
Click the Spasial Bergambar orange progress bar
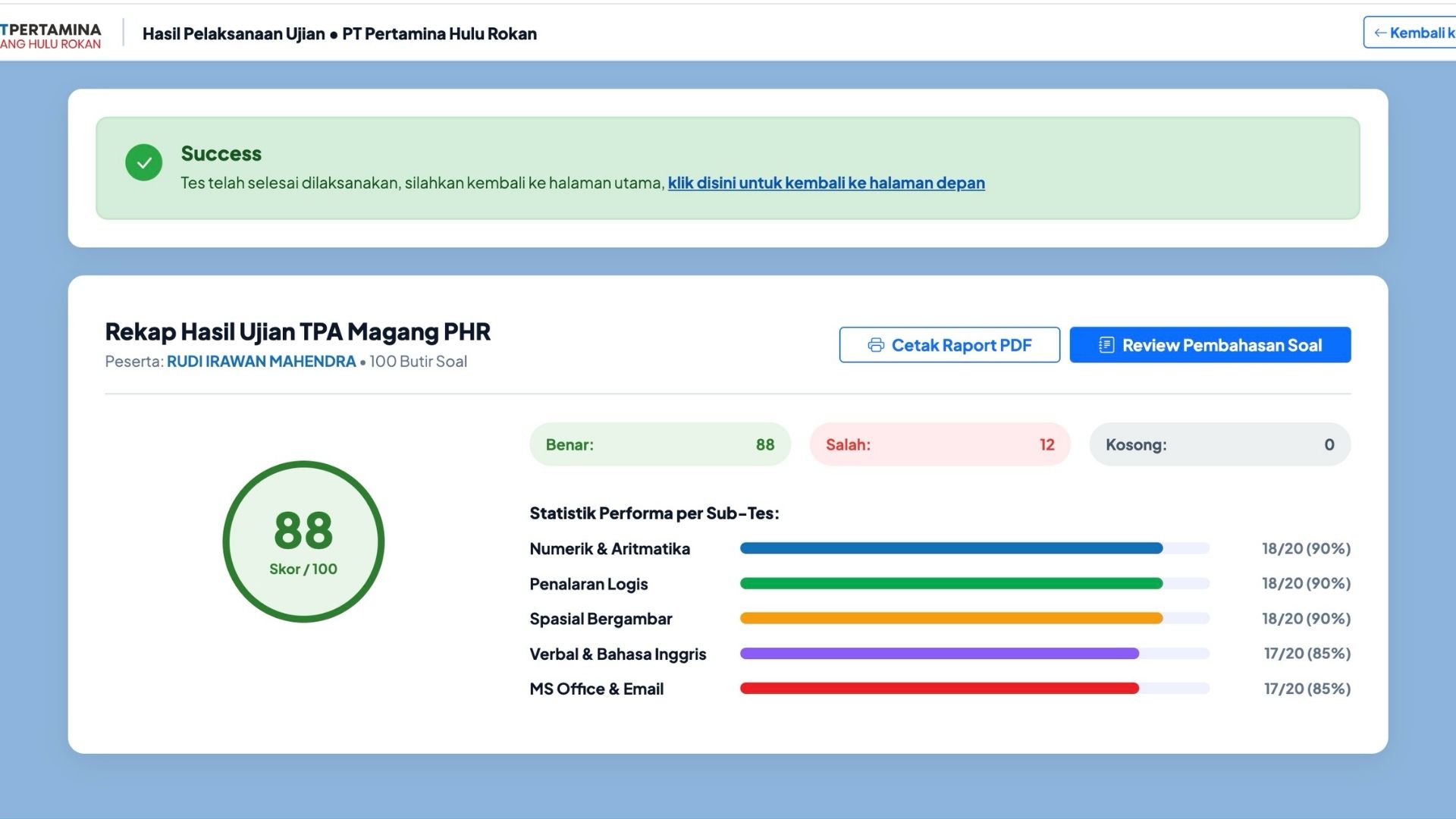(974, 618)
